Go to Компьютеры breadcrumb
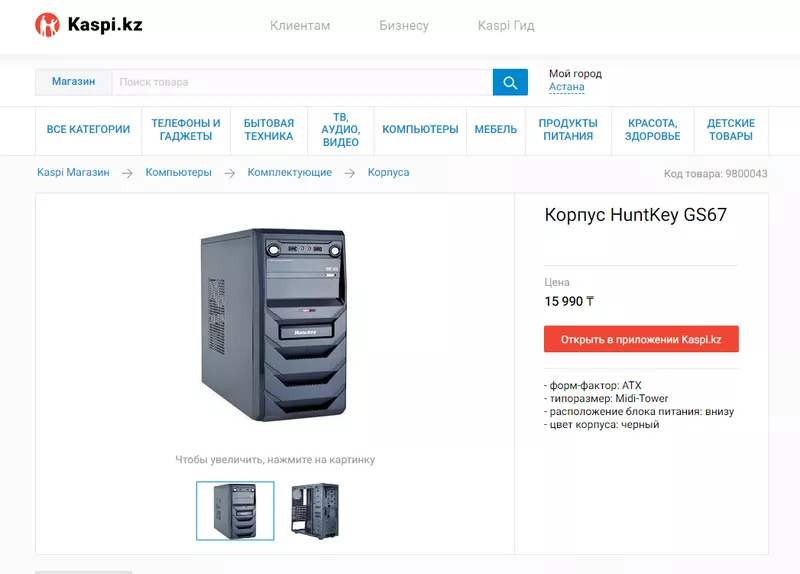Image resolution: width=800 pixels, height=574 pixels. [179, 172]
